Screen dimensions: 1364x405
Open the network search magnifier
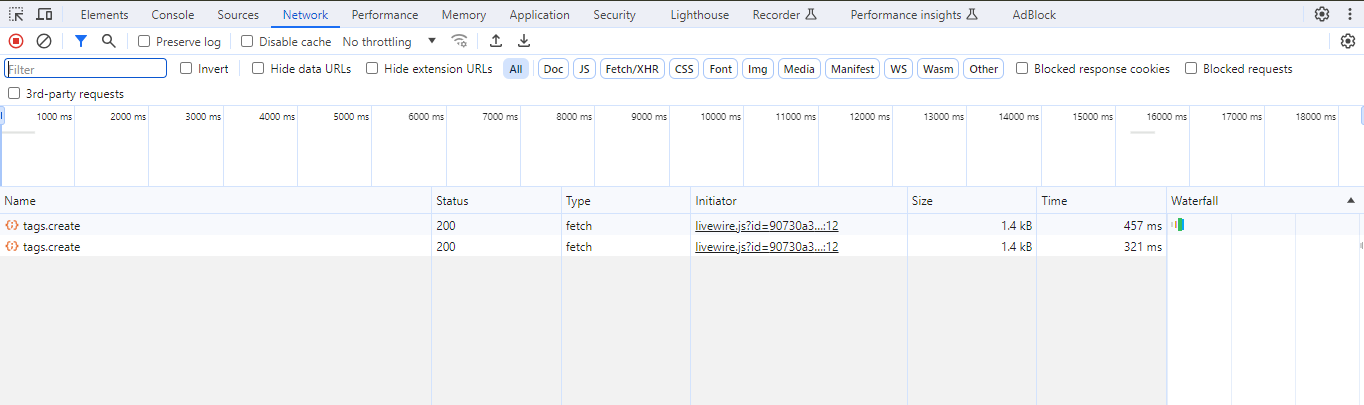(x=109, y=41)
